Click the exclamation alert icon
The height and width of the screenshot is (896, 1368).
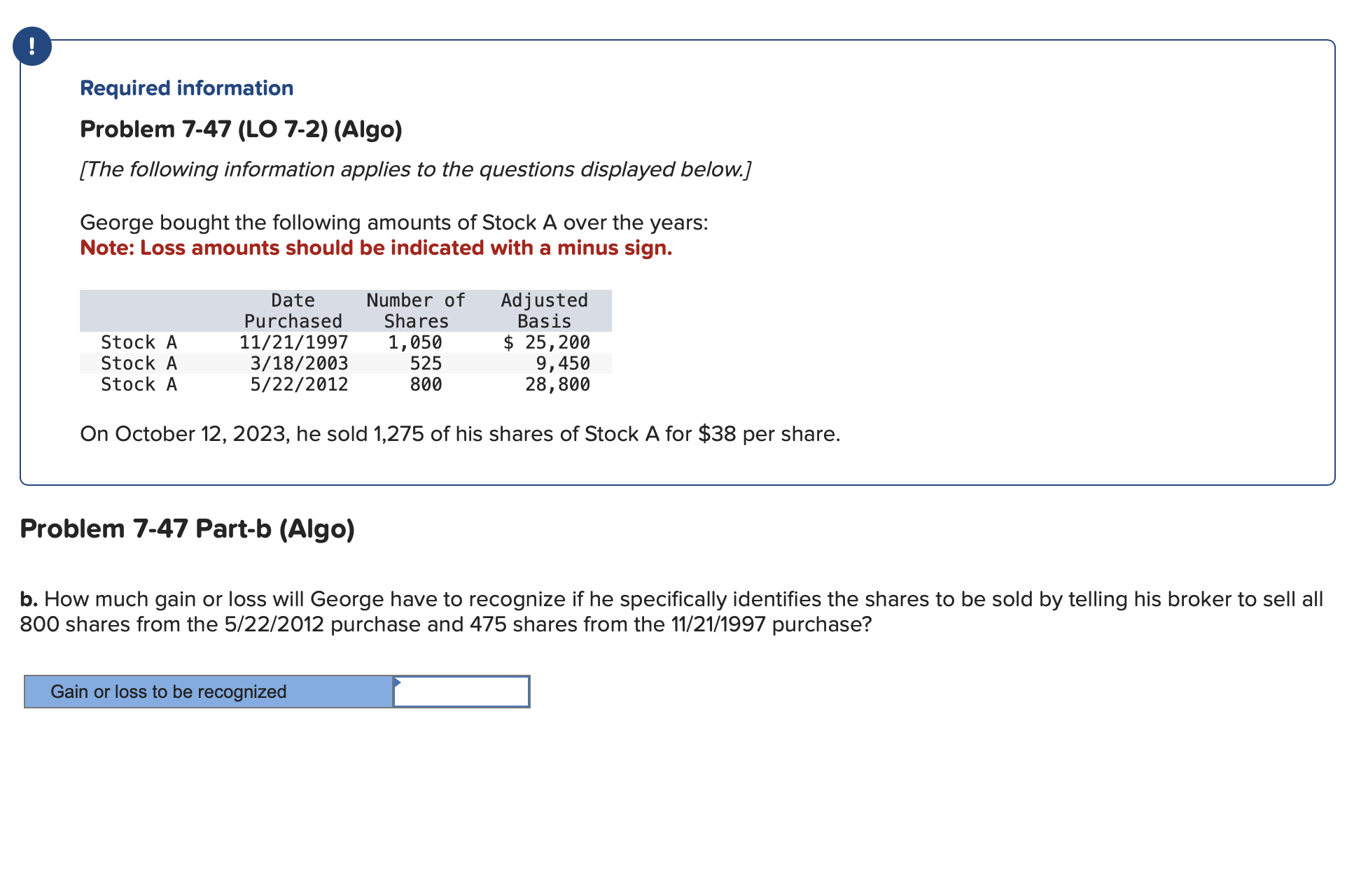[x=32, y=46]
